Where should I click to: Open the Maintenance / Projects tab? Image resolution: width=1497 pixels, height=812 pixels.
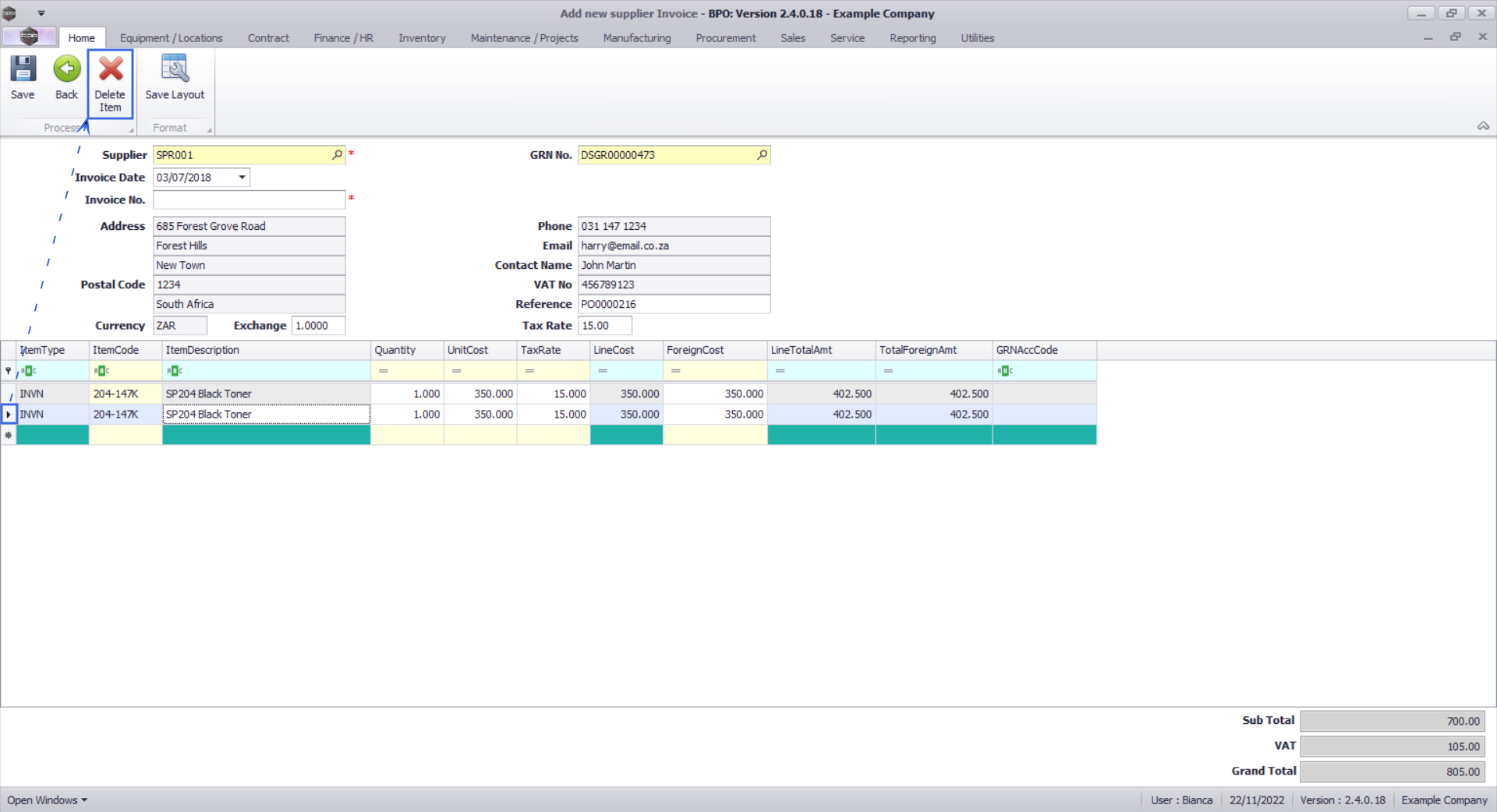[x=525, y=37]
